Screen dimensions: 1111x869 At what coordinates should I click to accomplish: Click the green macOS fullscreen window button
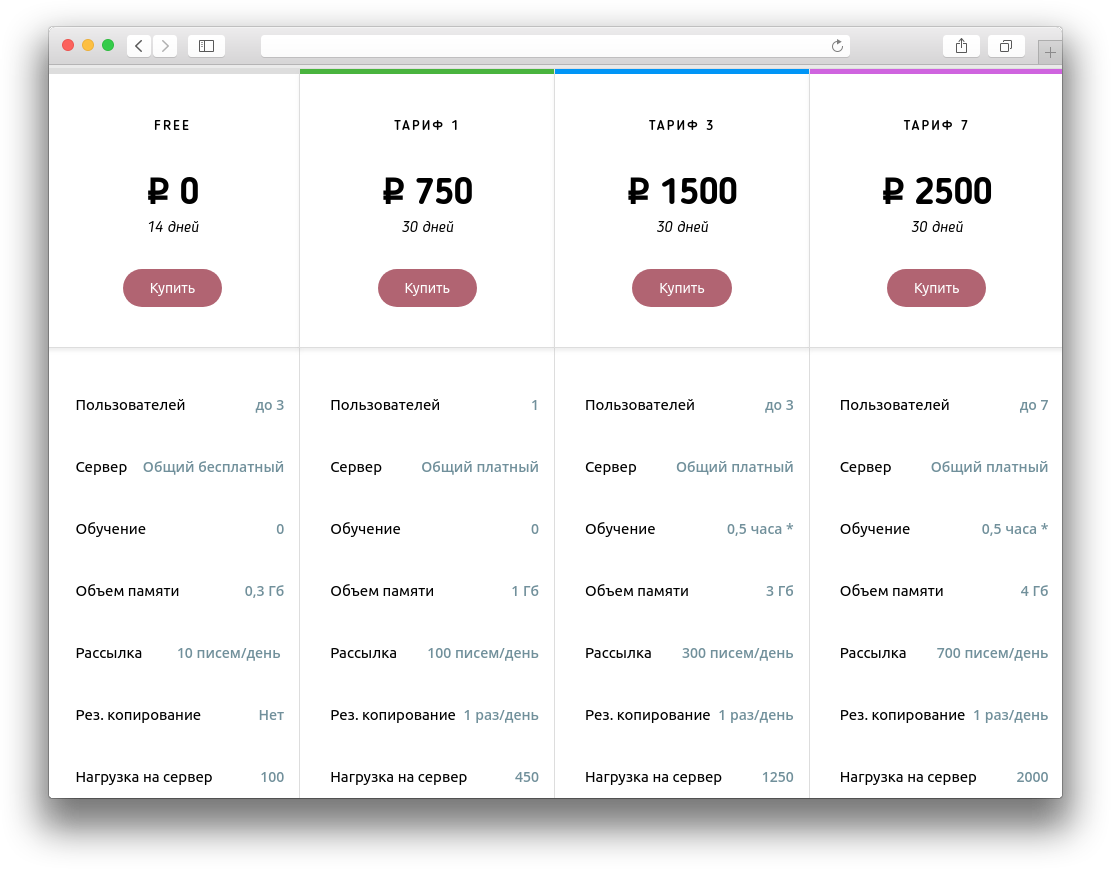tap(108, 45)
